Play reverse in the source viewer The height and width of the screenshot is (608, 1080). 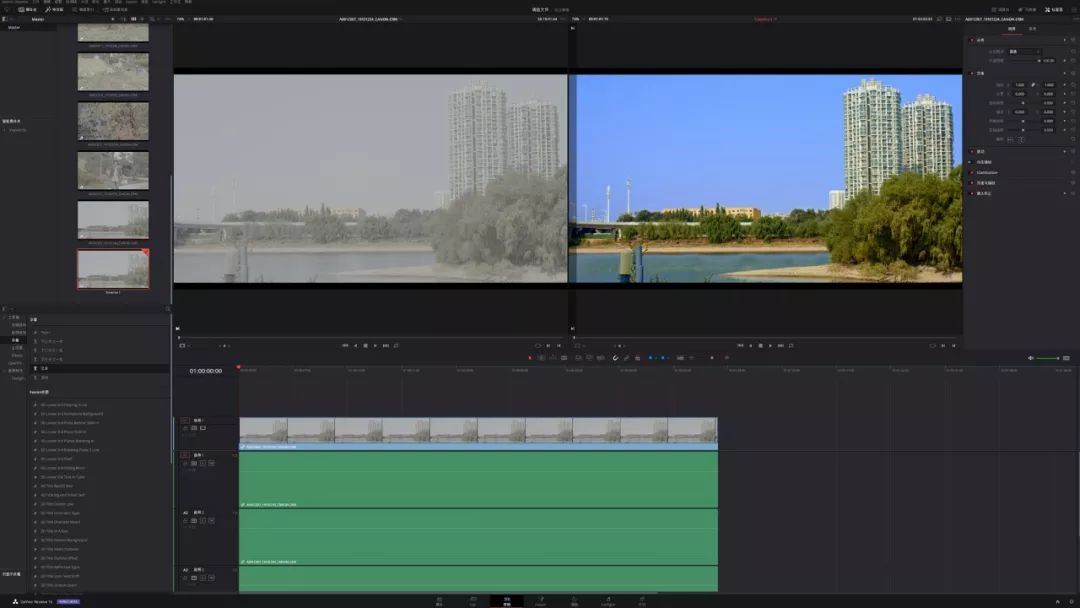(355, 346)
